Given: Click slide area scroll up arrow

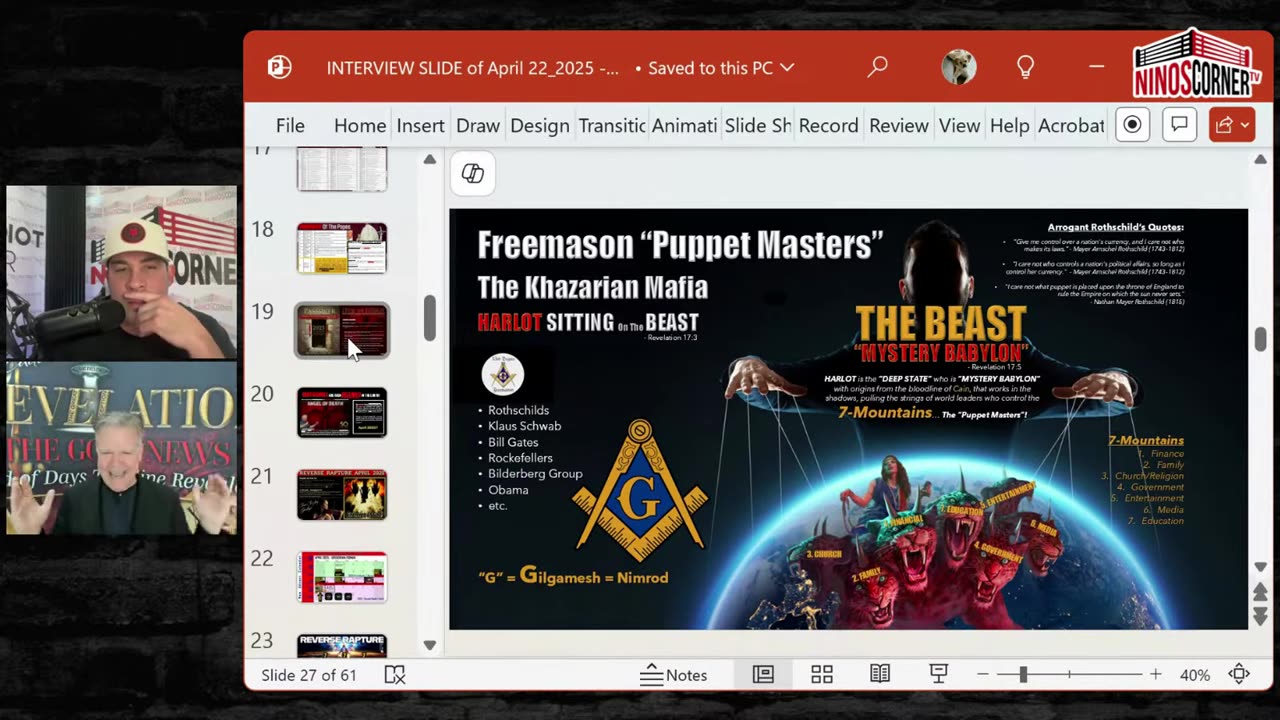Looking at the screenshot, I should [x=1260, y=159].
